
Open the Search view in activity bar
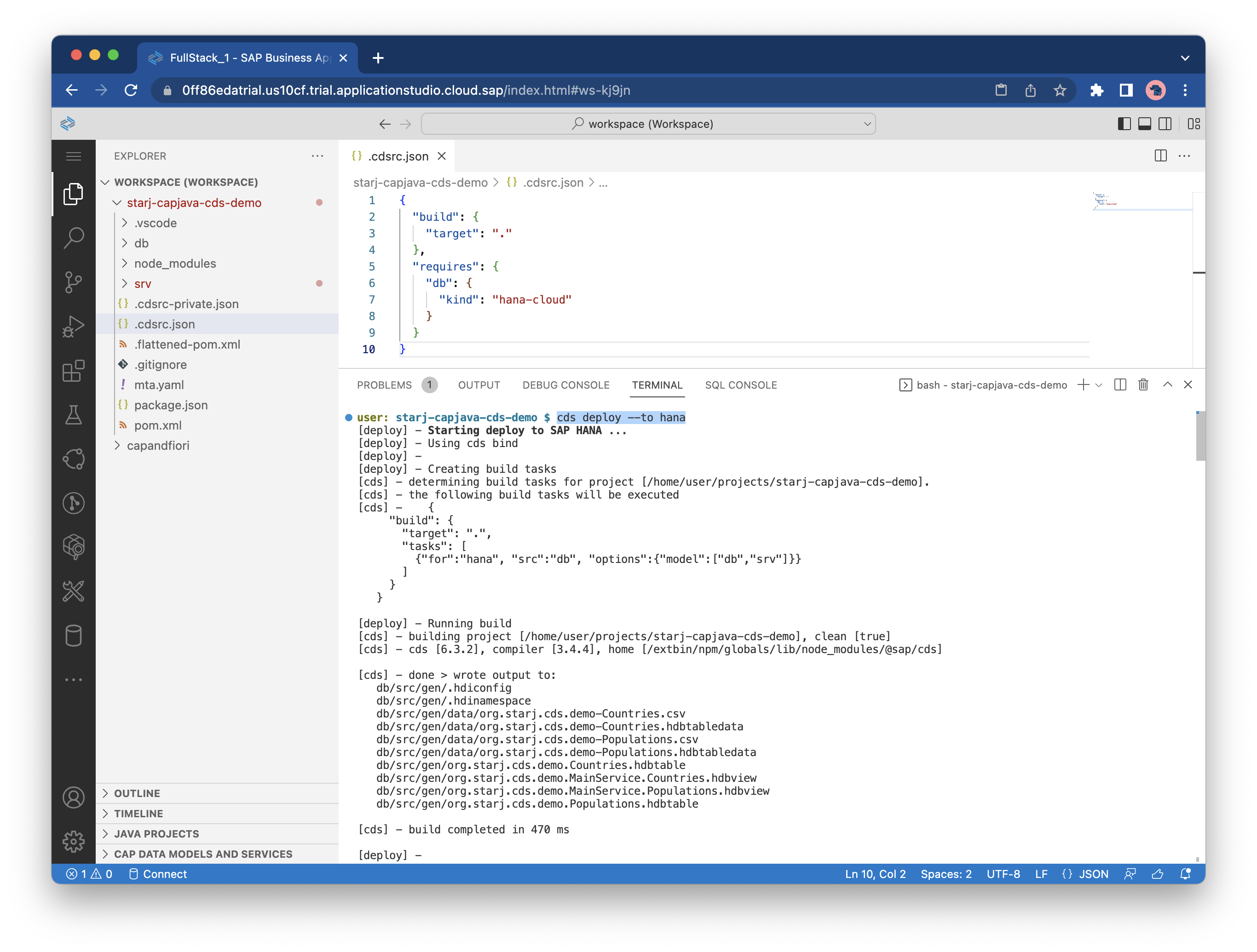73,237
